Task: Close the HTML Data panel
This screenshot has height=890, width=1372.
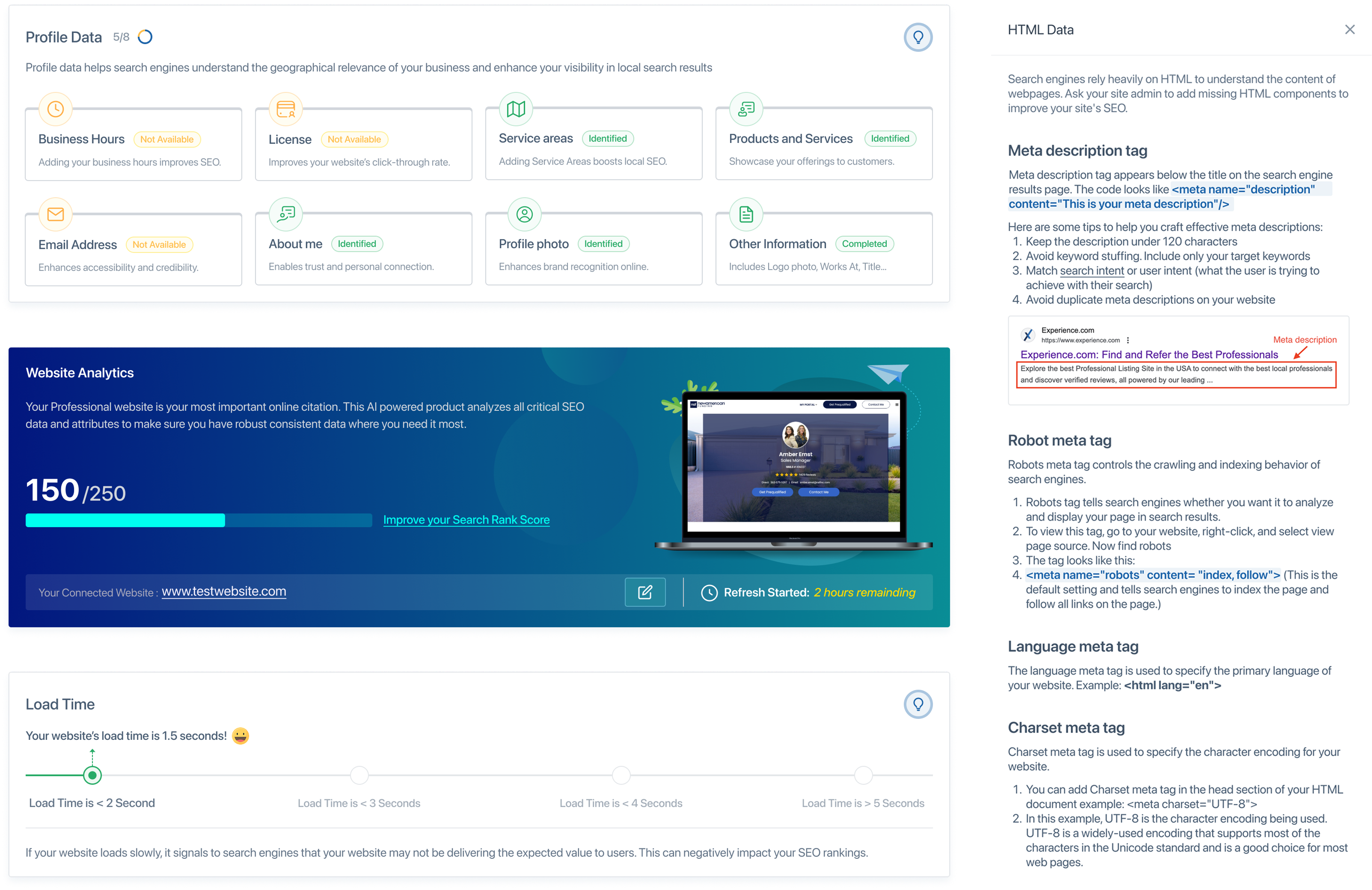Action: 1349,30
